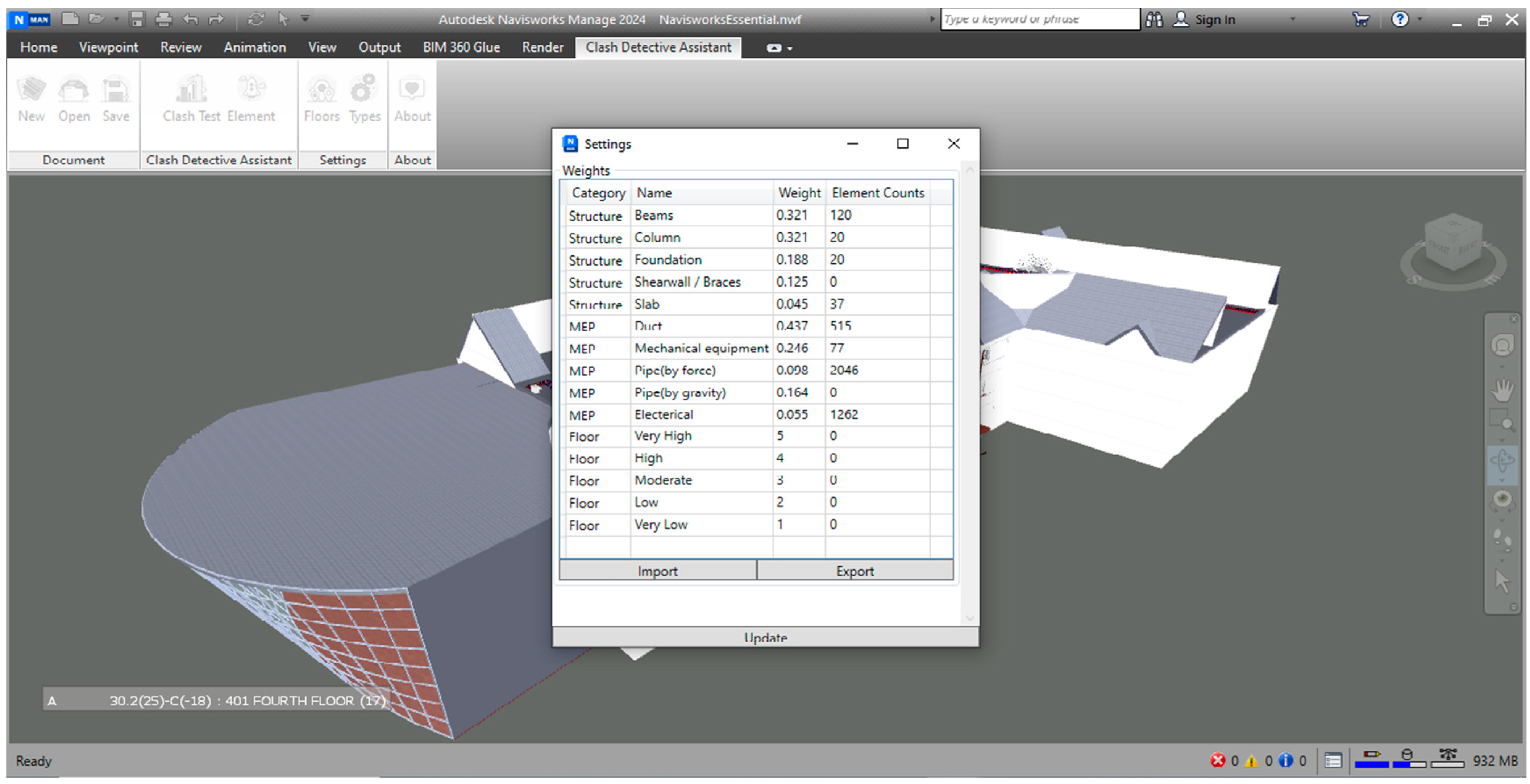
Task: Open the Home ribbon tab
Action: point(39,47)
